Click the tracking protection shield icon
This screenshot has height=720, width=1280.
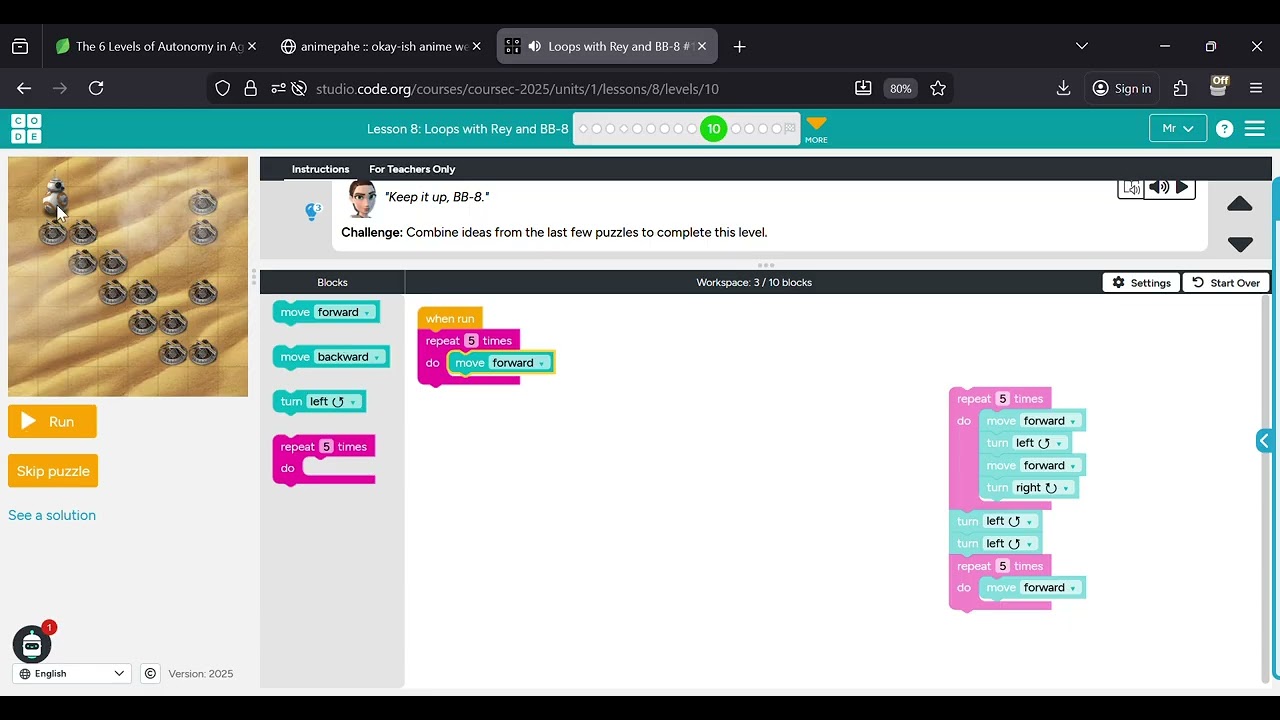[x=223, y=88]
